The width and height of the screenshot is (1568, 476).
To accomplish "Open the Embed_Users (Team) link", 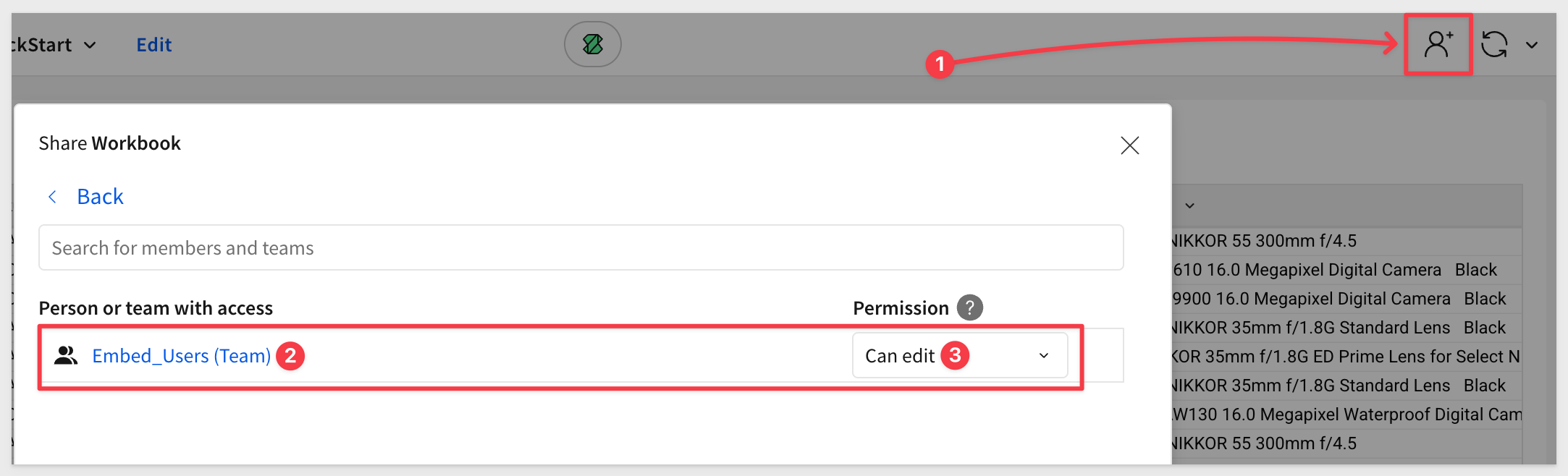I will [182, 356].
